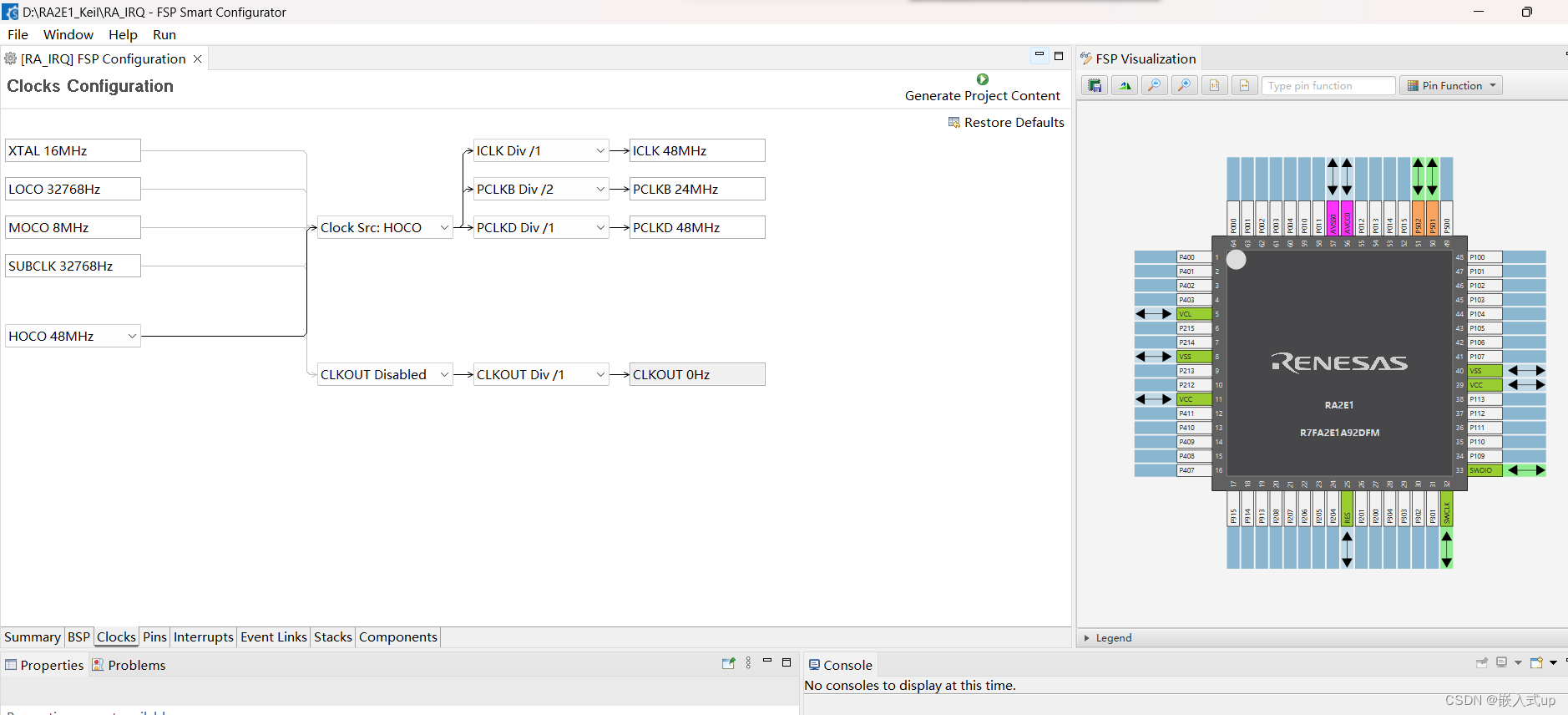Screen dimensions: 1568x715
Task: Click the Open Console icon
Action: [x=1536, y=662]
